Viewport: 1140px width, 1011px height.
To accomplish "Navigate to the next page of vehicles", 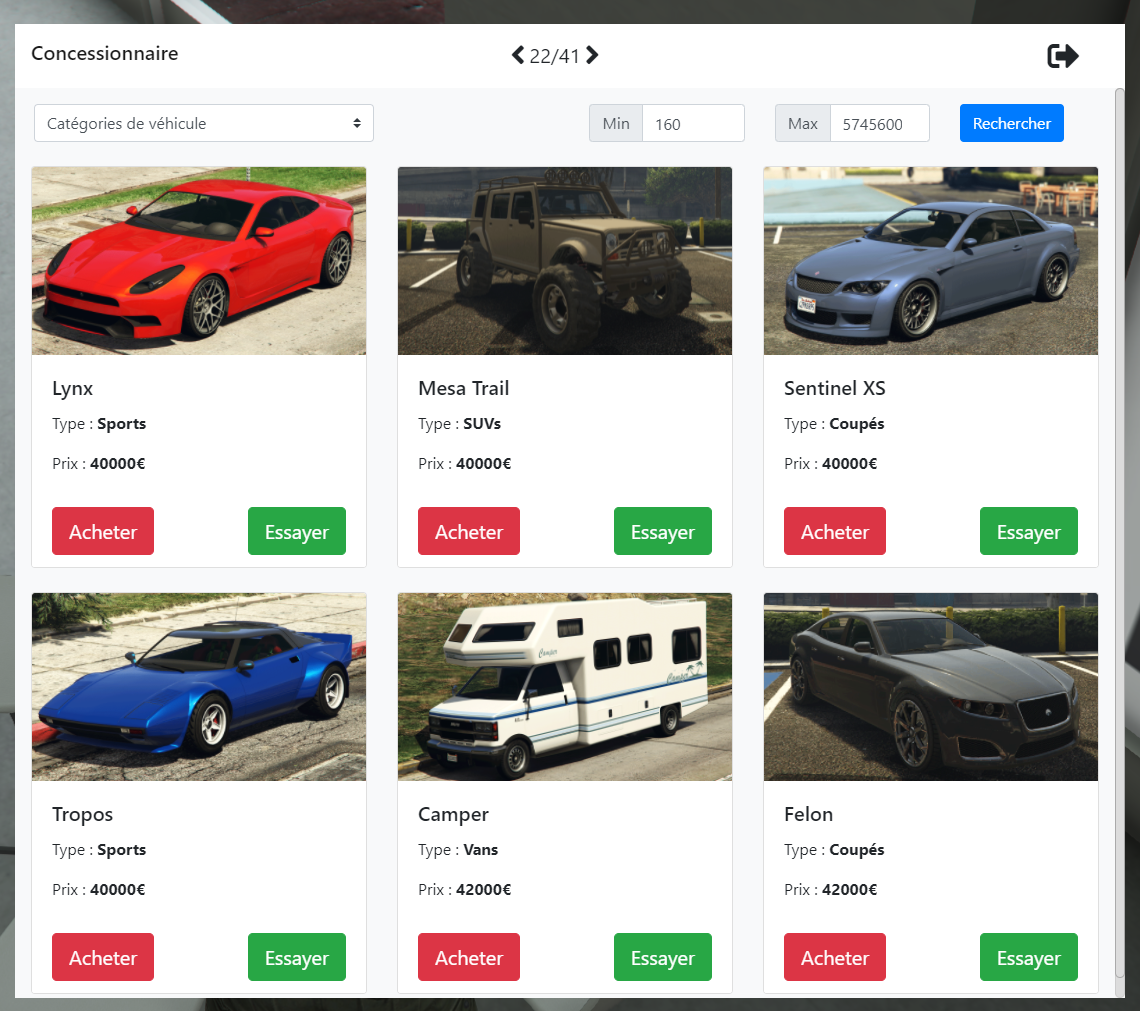I will (x=592, y=56).
